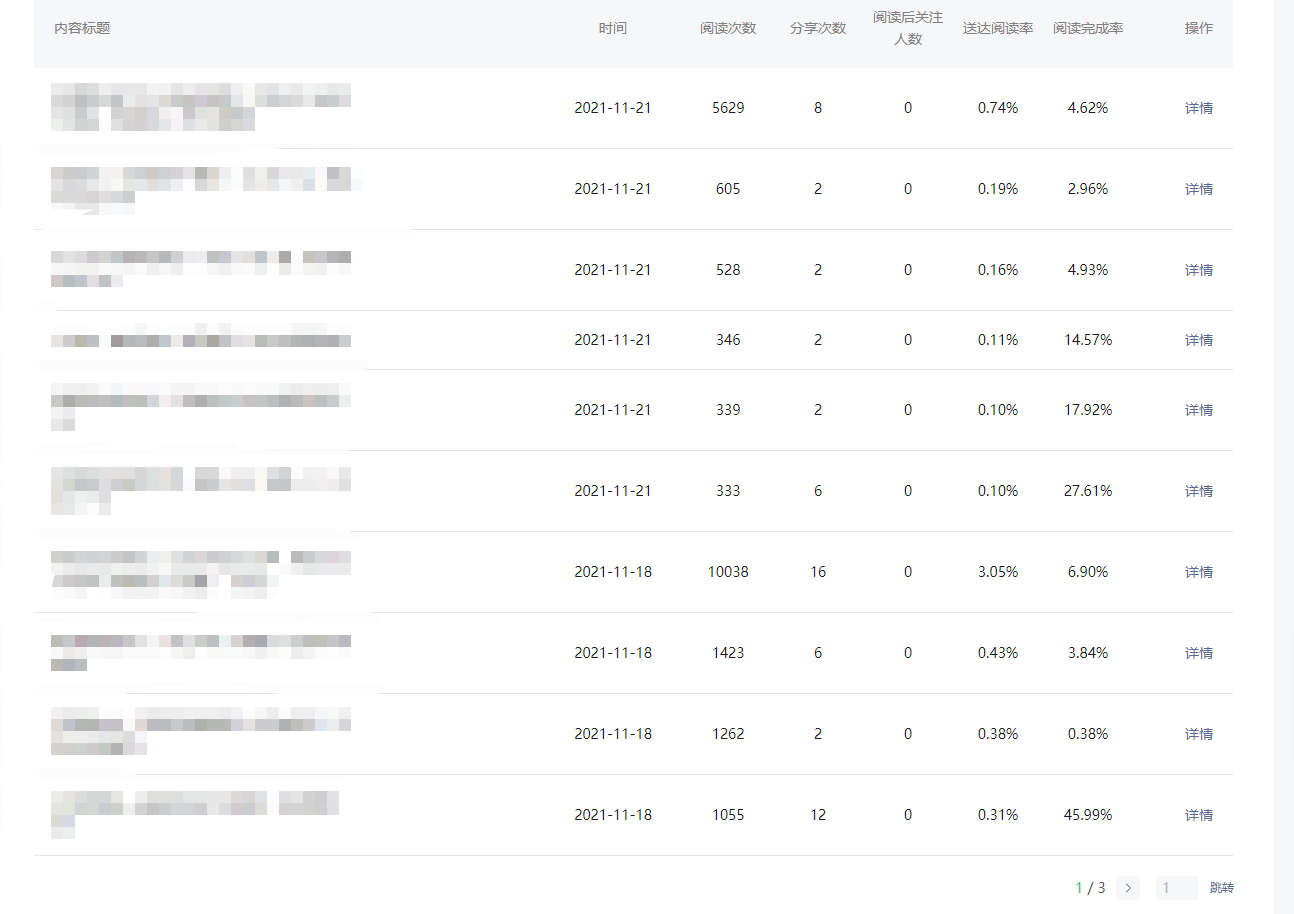Screen dimensions: 1294x914
Task: Open 详情 for row with 605 reads
Action: 1198,189
